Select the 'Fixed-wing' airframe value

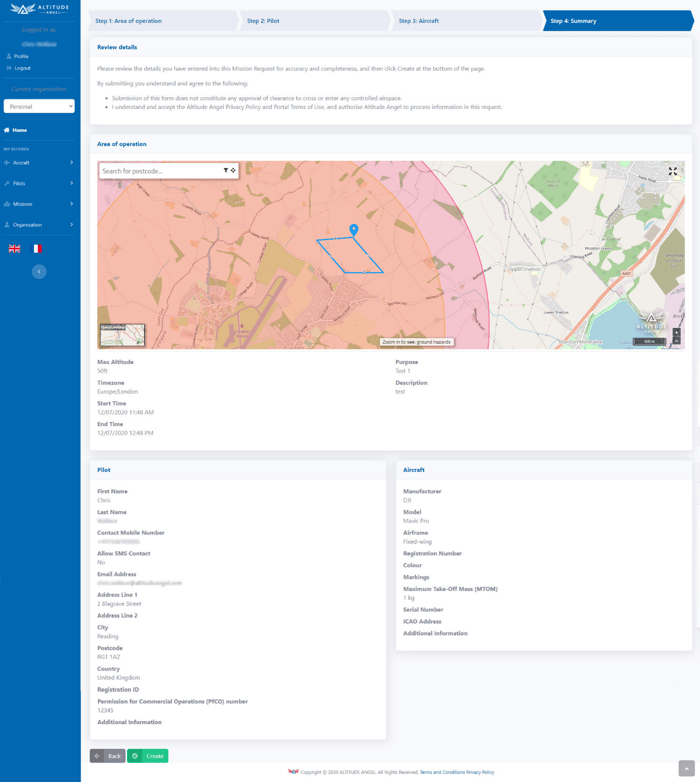click(x=417, y=542)
